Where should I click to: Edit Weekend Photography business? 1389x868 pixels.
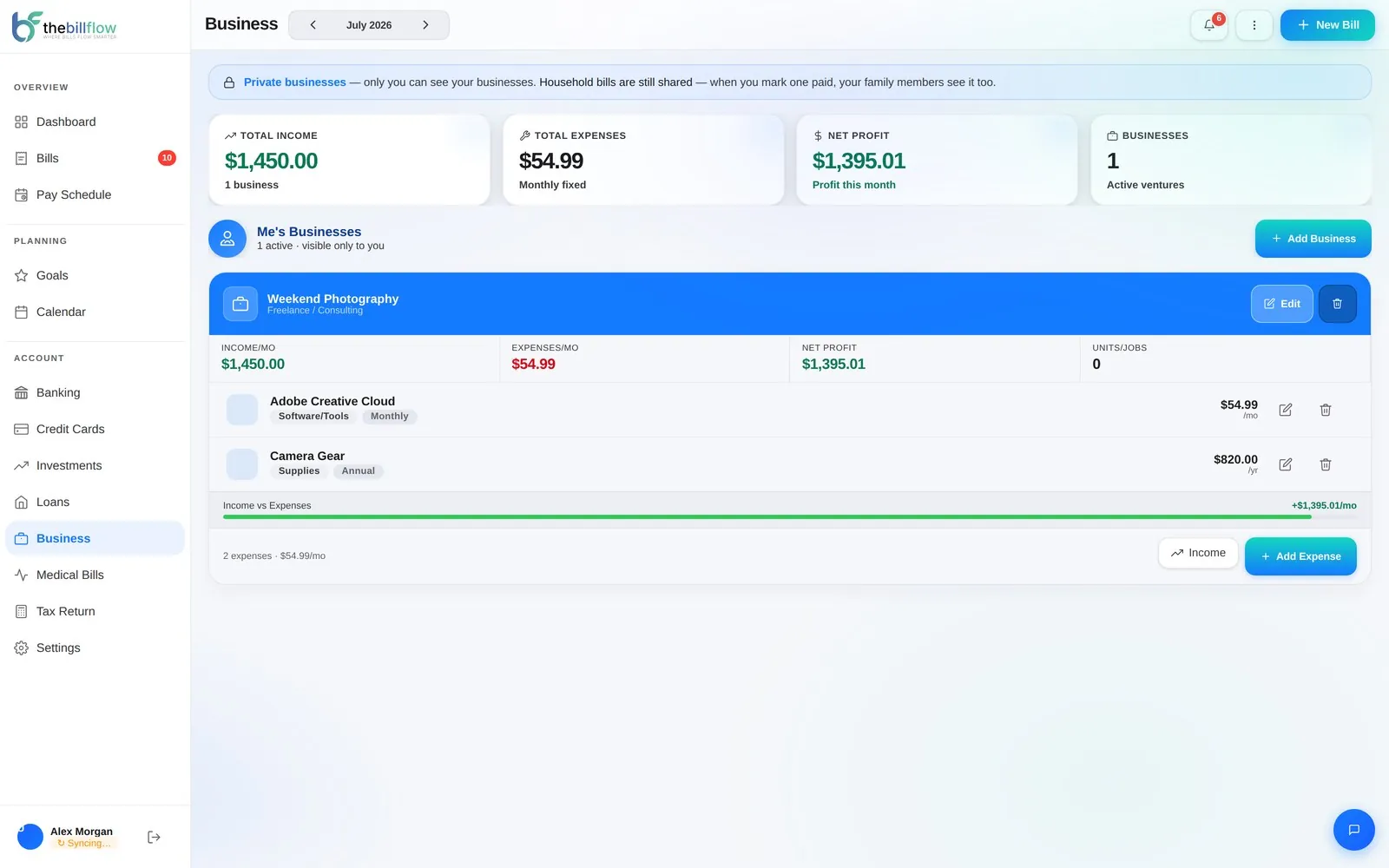(1281, 304)
